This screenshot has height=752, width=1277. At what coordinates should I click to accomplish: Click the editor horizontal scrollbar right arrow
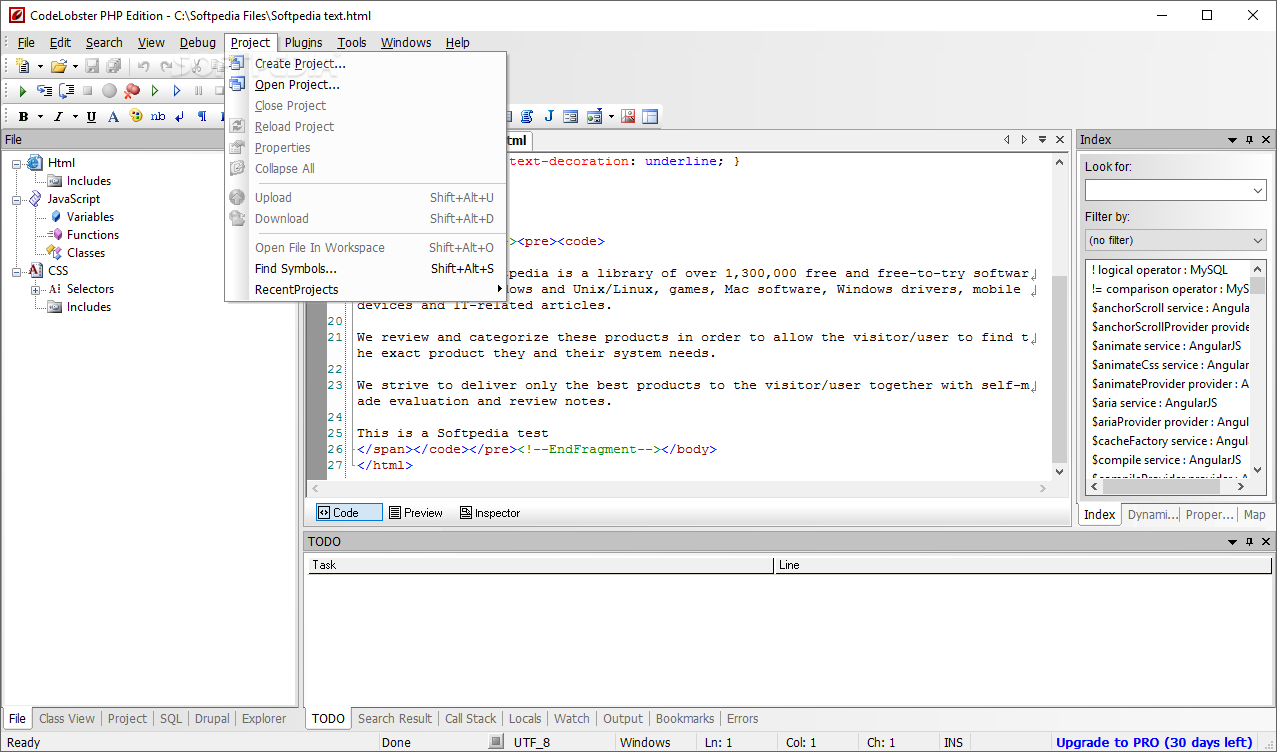(x=1043, y=488)
